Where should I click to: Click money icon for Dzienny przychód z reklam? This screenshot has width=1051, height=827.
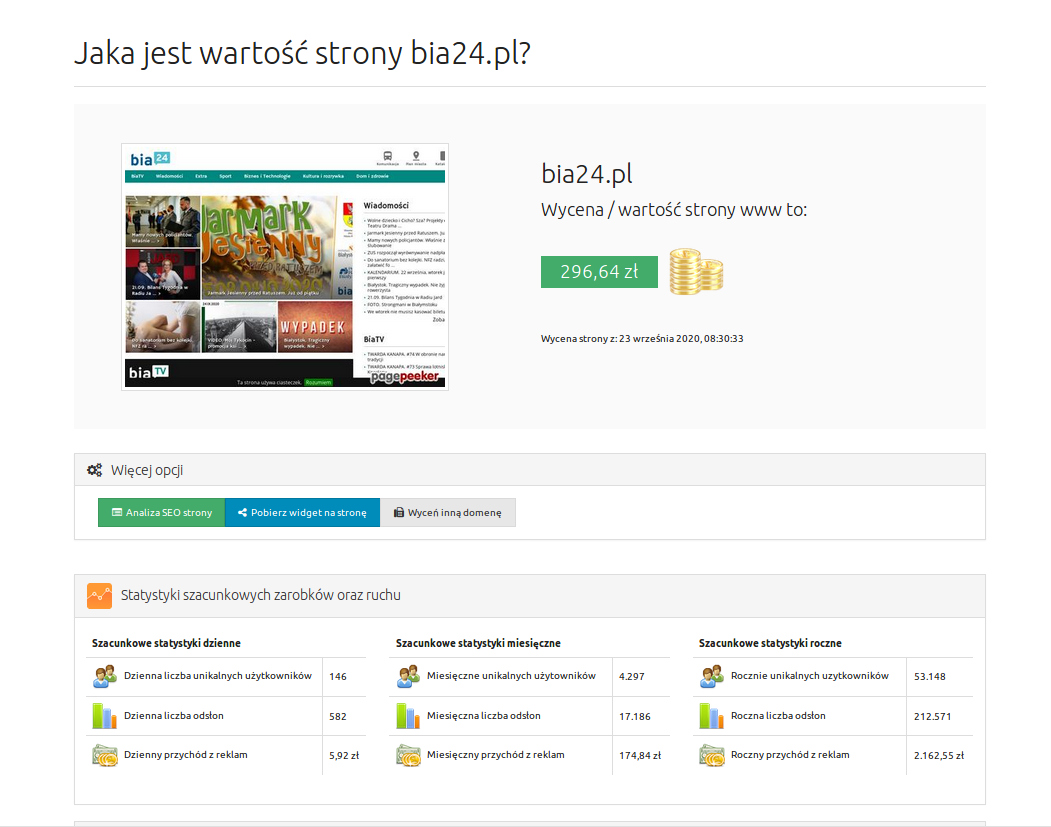coord(105,755)
